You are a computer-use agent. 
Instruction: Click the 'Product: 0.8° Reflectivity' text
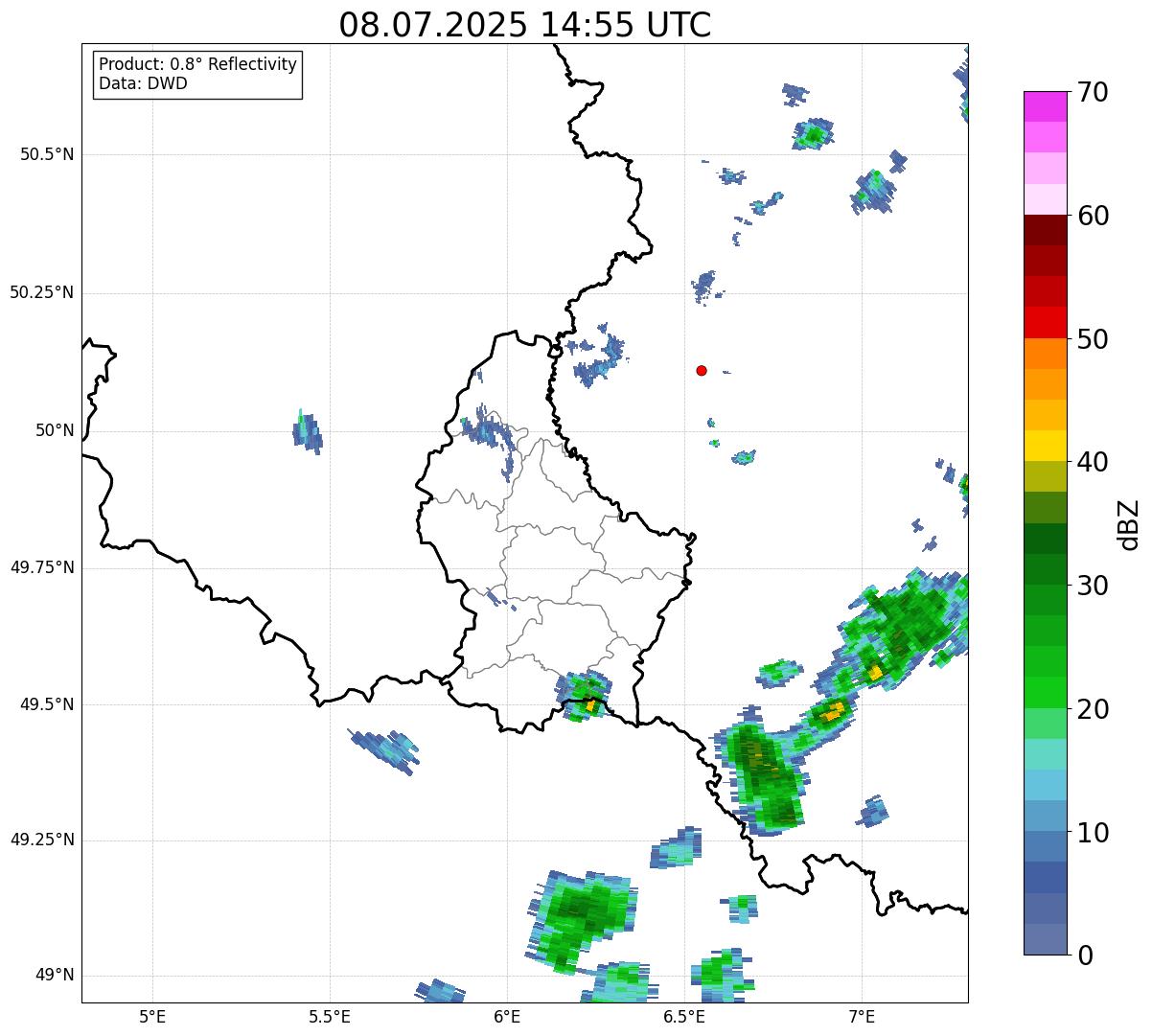(x=198, y=64)
